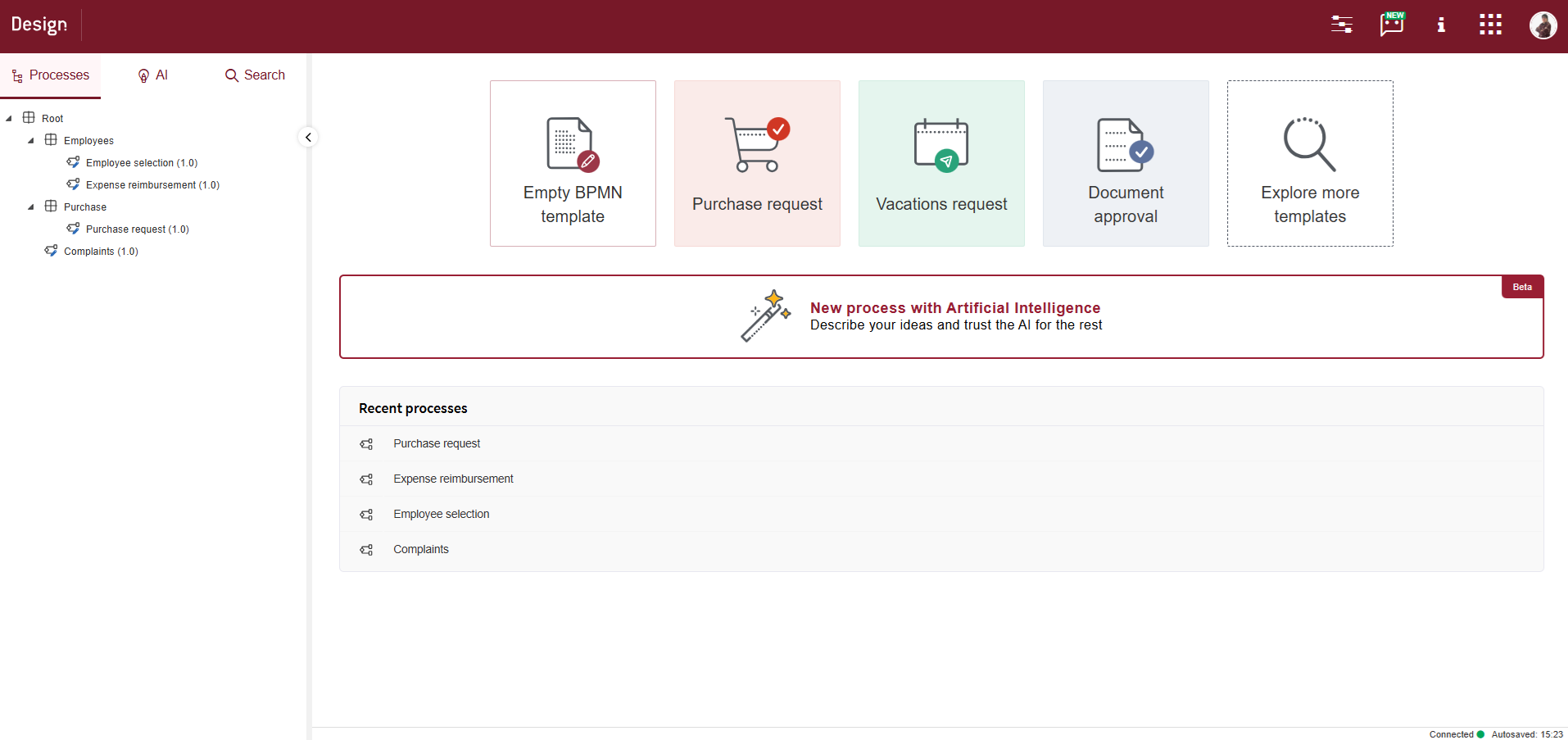Screen dimensions: 1568x740
Task: Collapse the Root tree node
Action: coord(9,118)
